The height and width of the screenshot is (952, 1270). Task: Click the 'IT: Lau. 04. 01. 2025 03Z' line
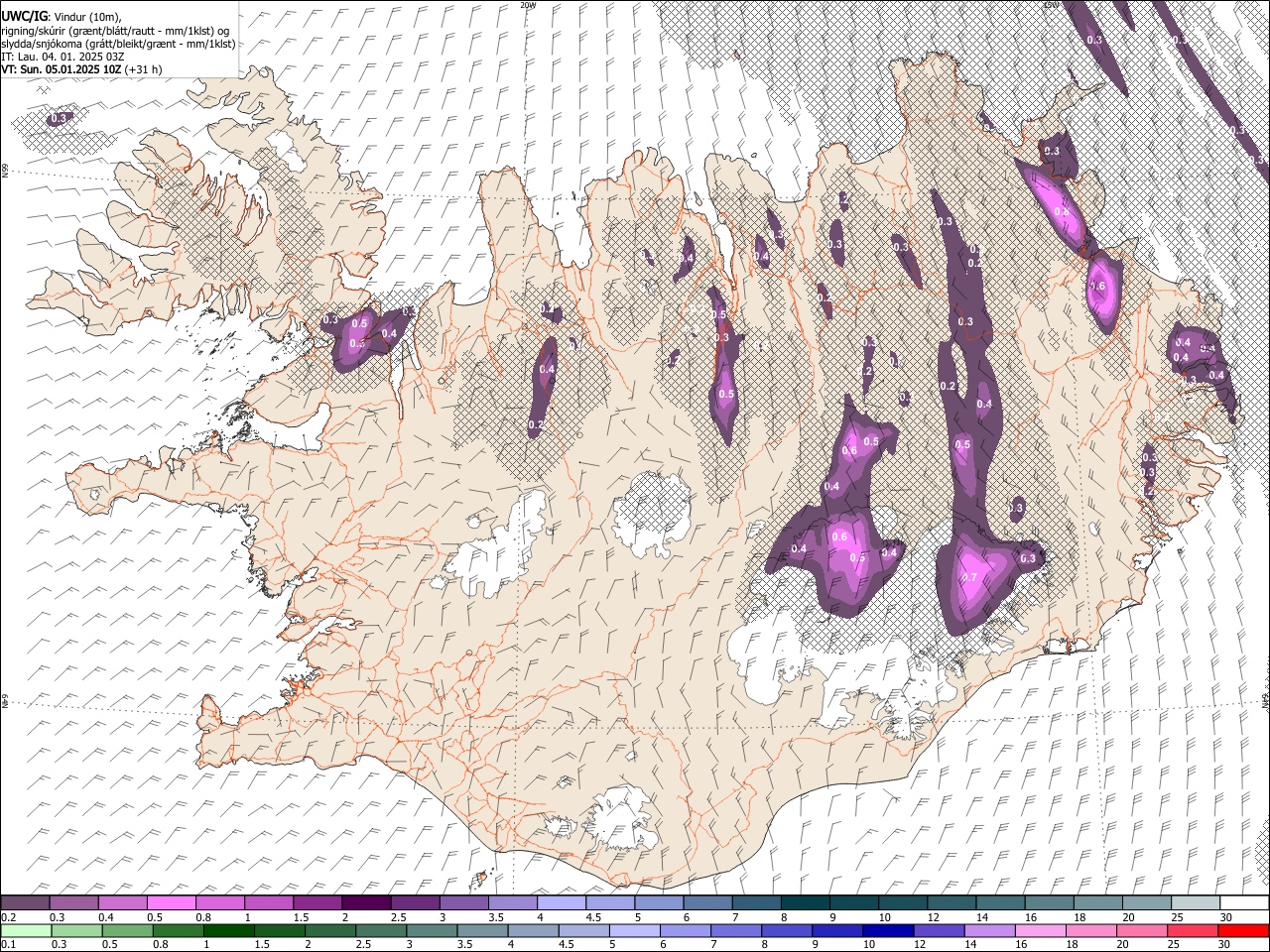63,57
